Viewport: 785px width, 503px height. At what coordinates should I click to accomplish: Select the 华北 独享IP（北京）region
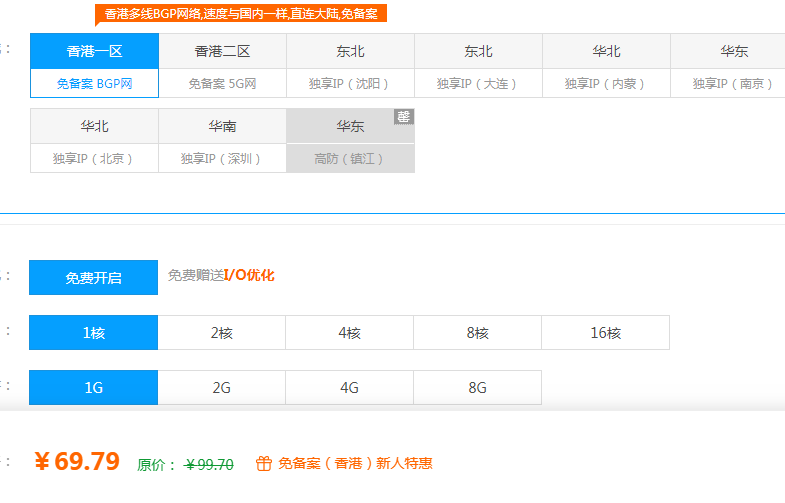94,141
